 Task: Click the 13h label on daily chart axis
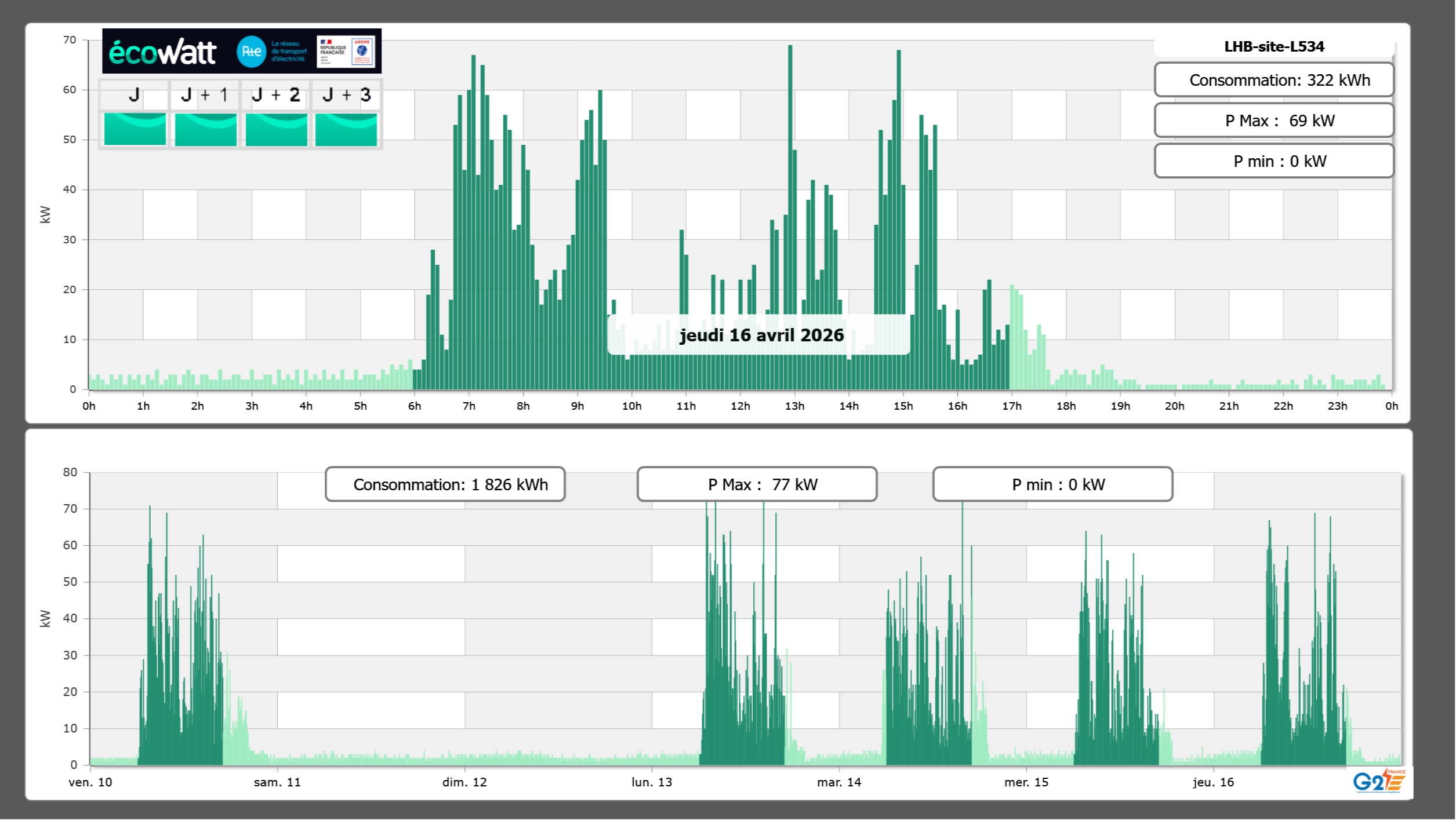794,406
